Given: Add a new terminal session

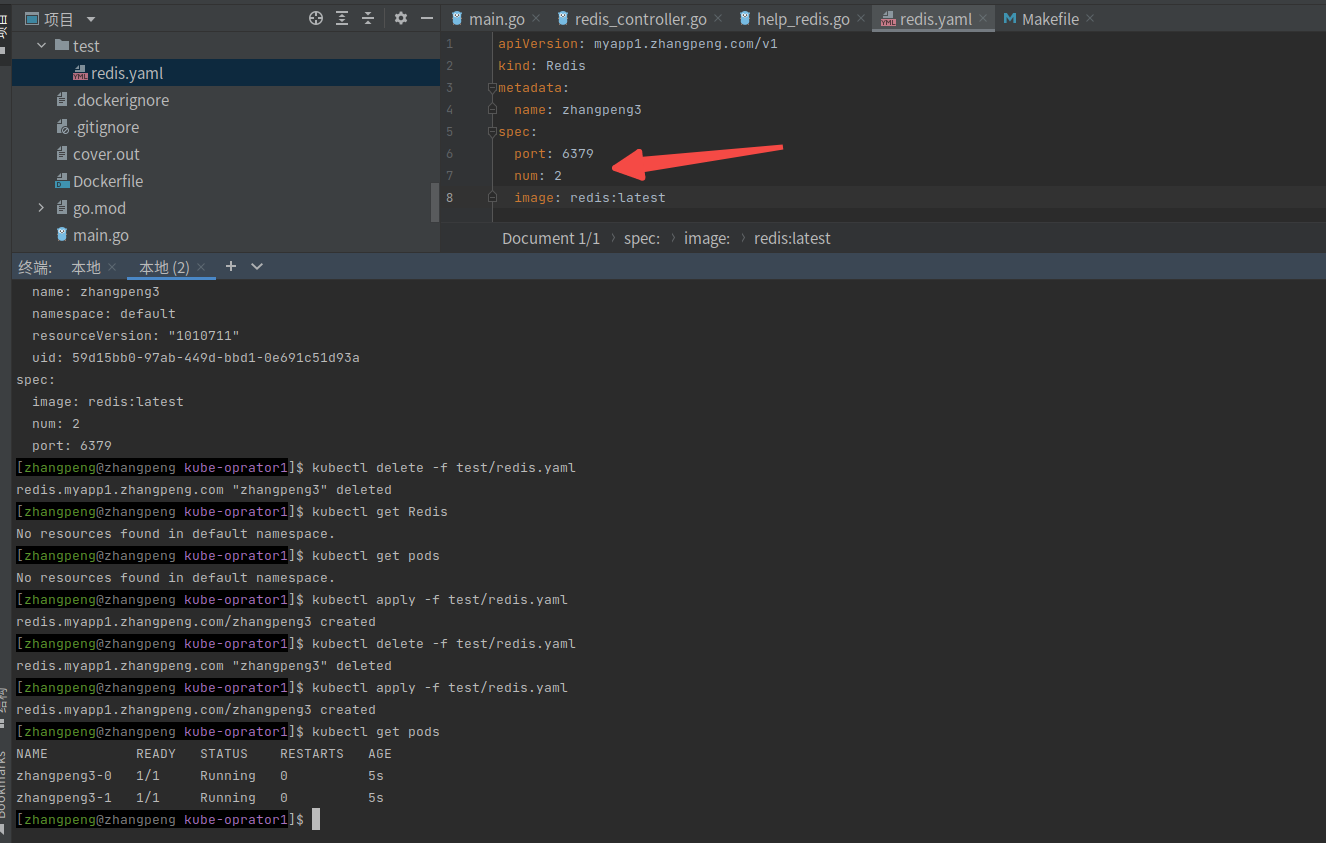Looking at the screenshot, I should click(231, 266).
